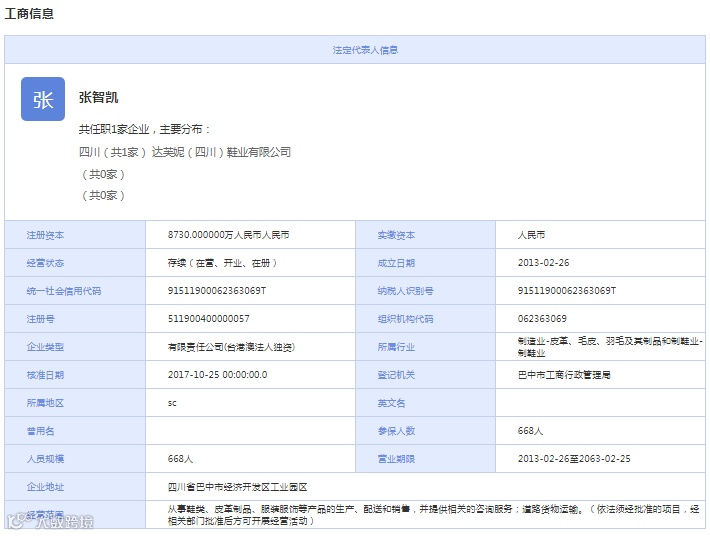710x536 pixels.
Task: Click the 四川（共1家） region label
Action: pos(112,152)
